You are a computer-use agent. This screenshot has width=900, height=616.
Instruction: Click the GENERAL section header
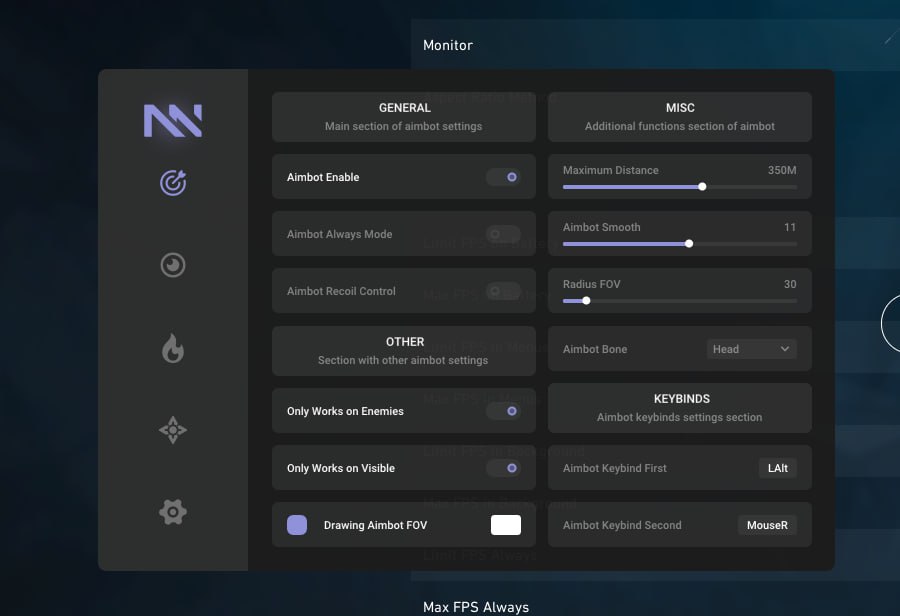pyautogui.click(x=404, y=117)
